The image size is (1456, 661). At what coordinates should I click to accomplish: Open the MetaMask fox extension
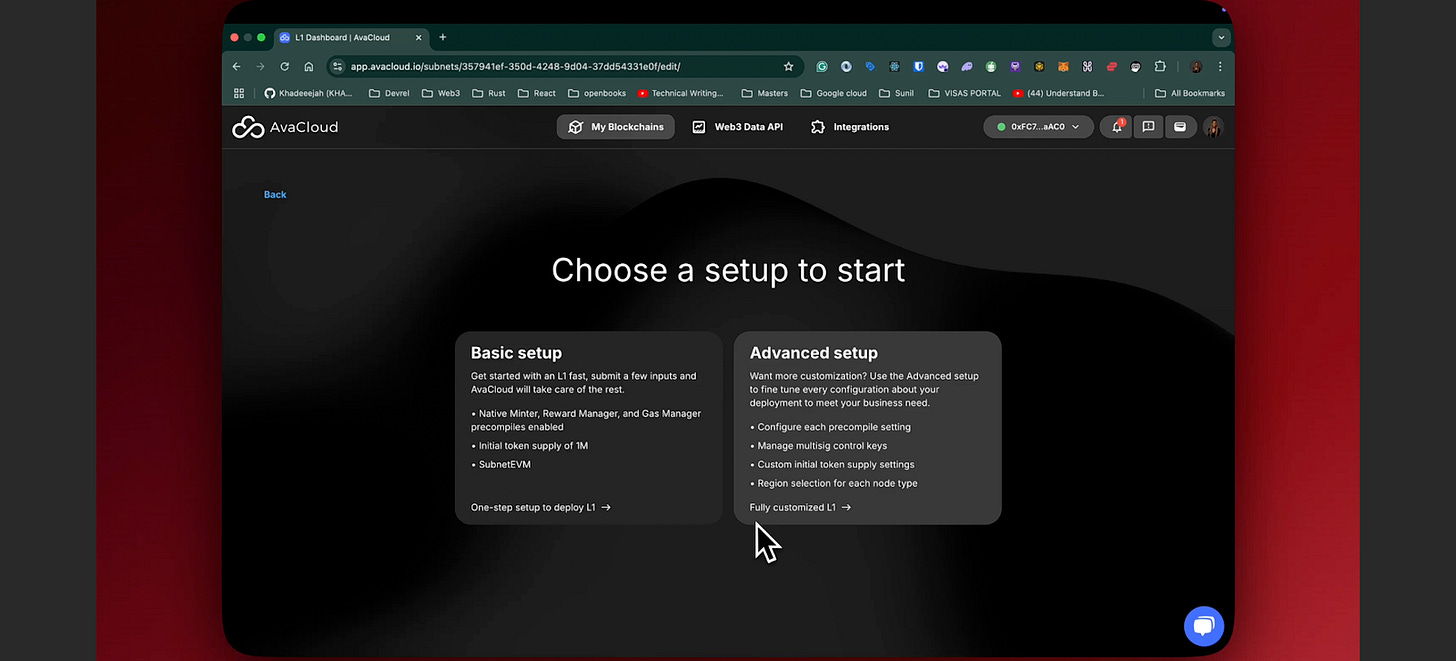tap(1063, 67)
